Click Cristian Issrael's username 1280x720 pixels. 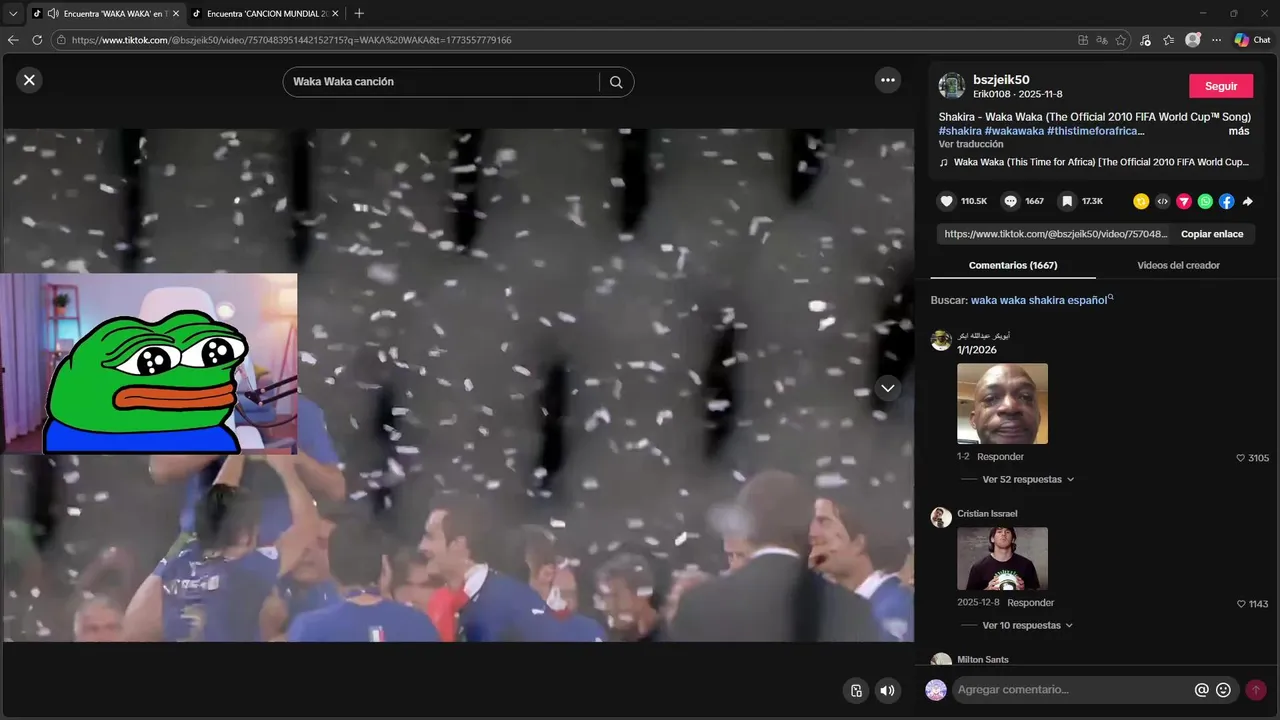pyautogui.click(x=987, y=514)
